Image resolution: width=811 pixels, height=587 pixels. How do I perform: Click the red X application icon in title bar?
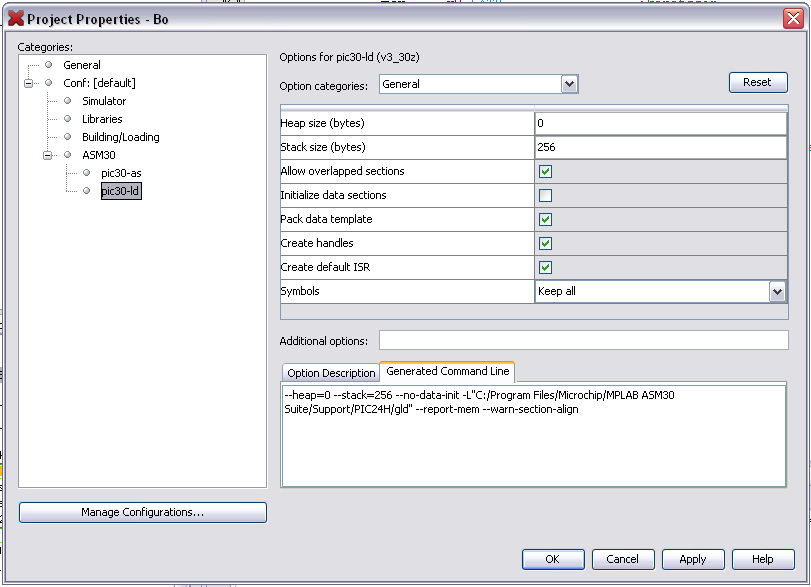click(x=16, y=18)
